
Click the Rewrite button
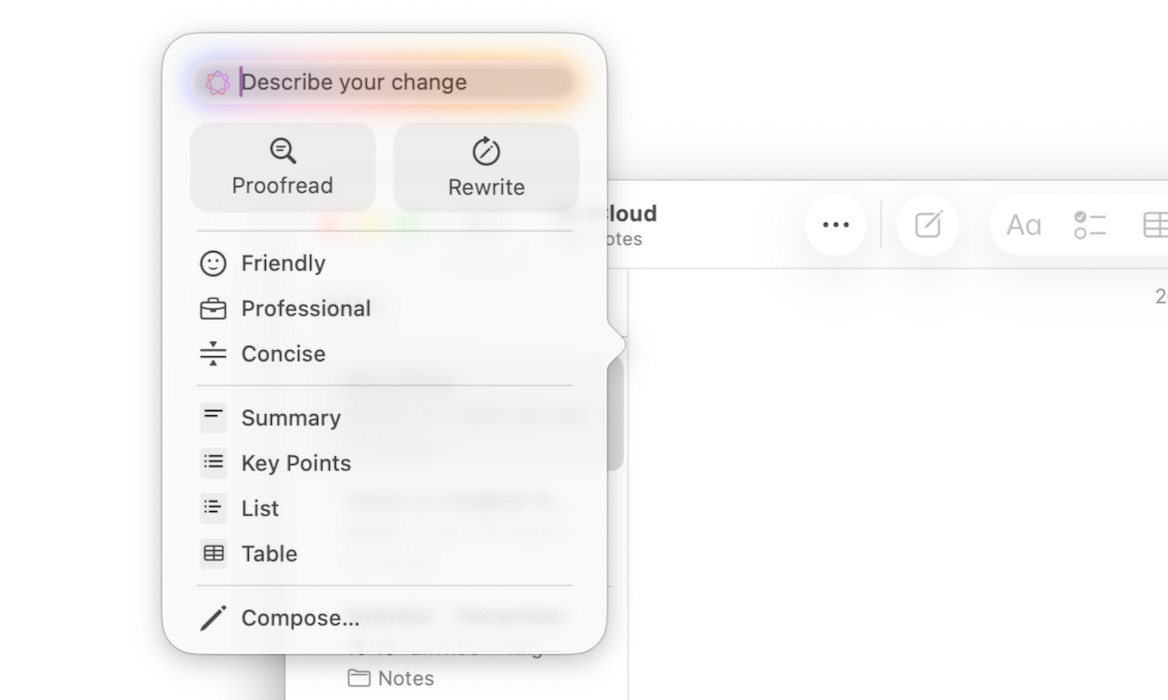pos(486,168)
